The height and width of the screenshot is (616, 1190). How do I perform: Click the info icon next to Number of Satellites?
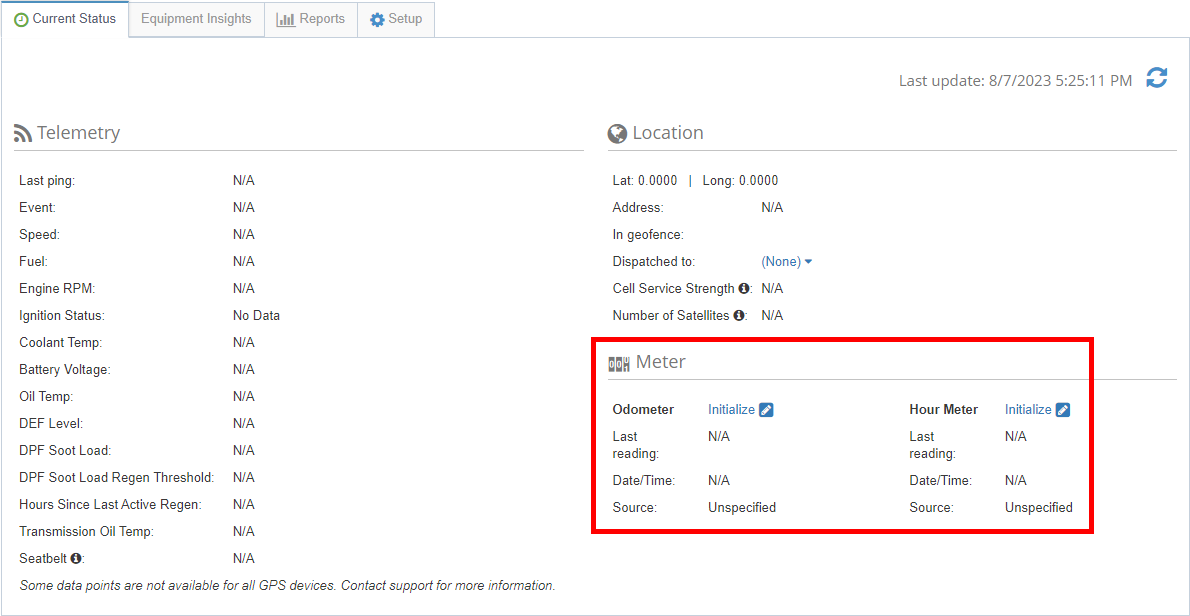737,313
